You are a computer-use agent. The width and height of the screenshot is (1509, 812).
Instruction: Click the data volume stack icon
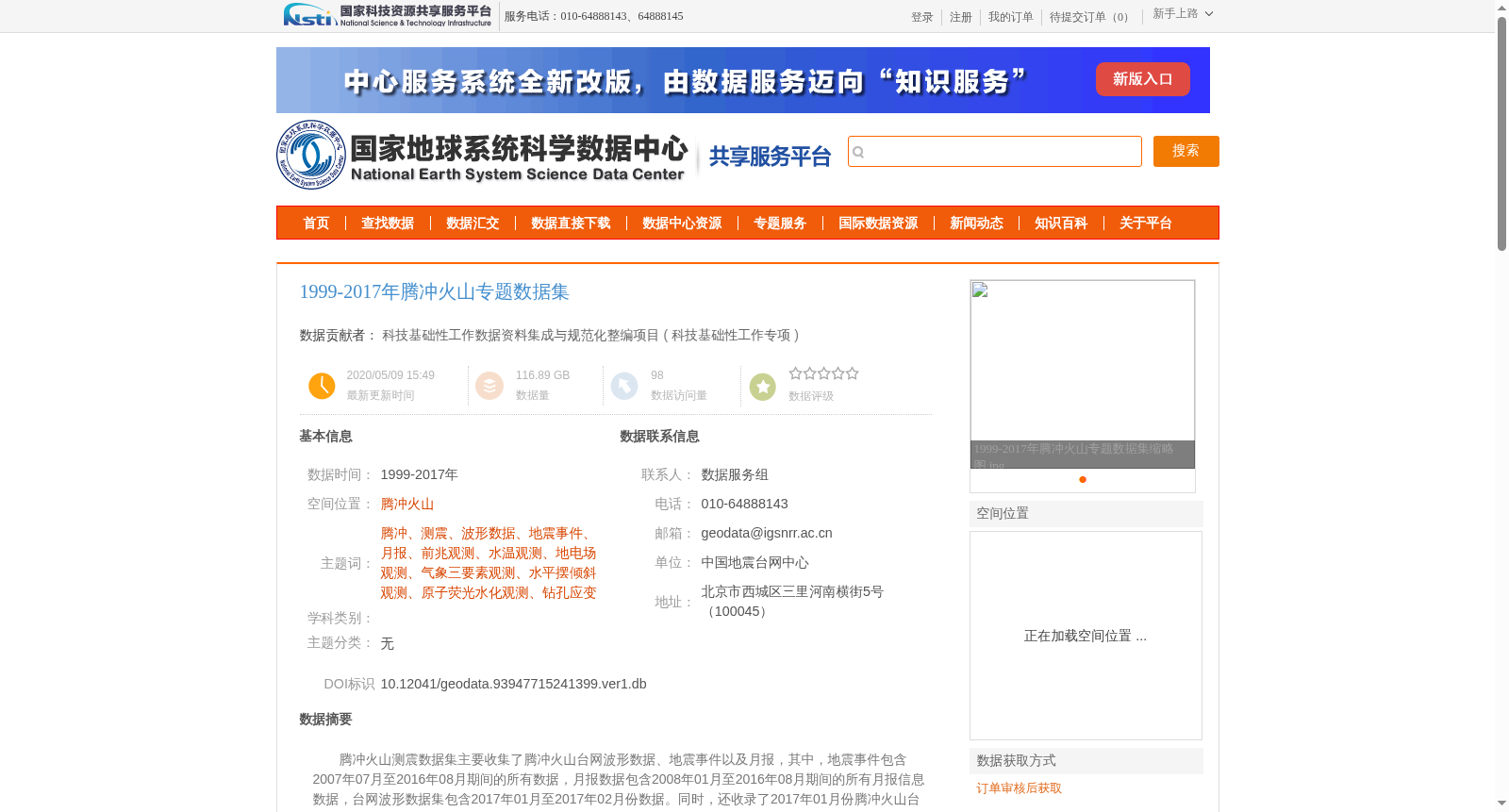(489, 386)
